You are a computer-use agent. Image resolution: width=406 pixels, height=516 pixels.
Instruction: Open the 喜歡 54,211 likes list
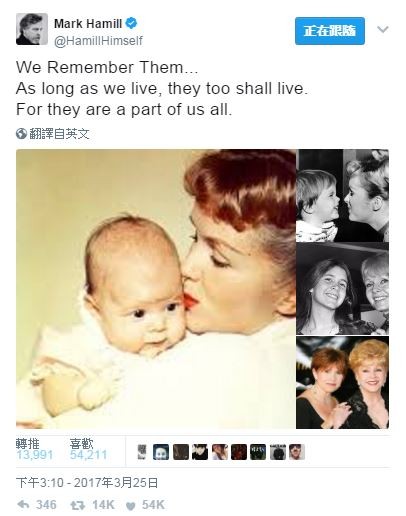click(89, 449)
